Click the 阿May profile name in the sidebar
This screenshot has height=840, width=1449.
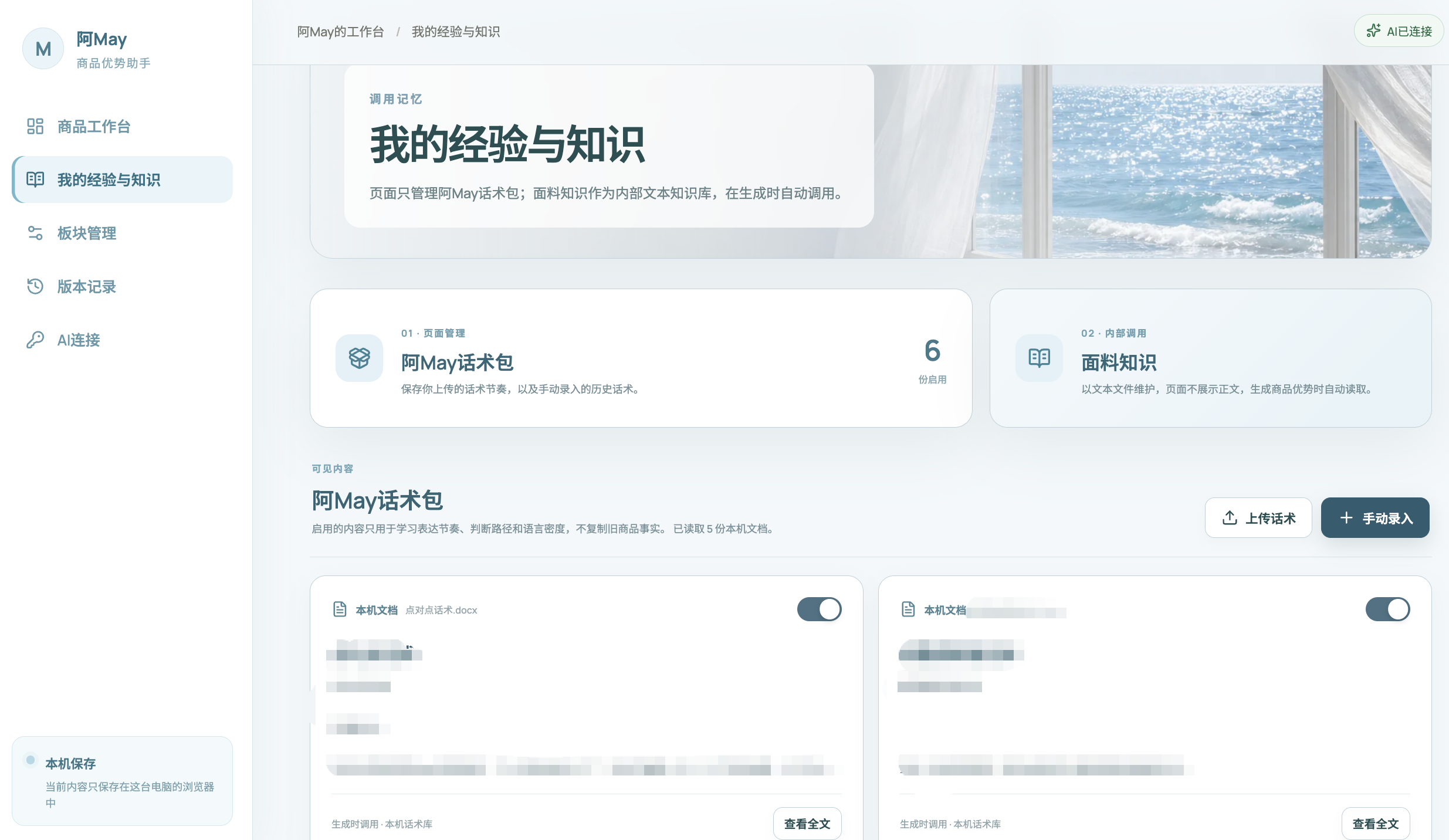coord(101,39)
